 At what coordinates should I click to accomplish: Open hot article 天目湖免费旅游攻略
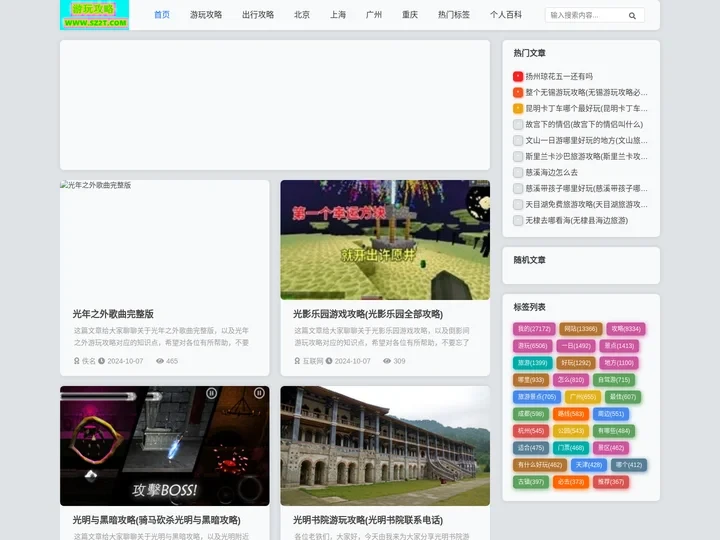click(x=586, y=205)
